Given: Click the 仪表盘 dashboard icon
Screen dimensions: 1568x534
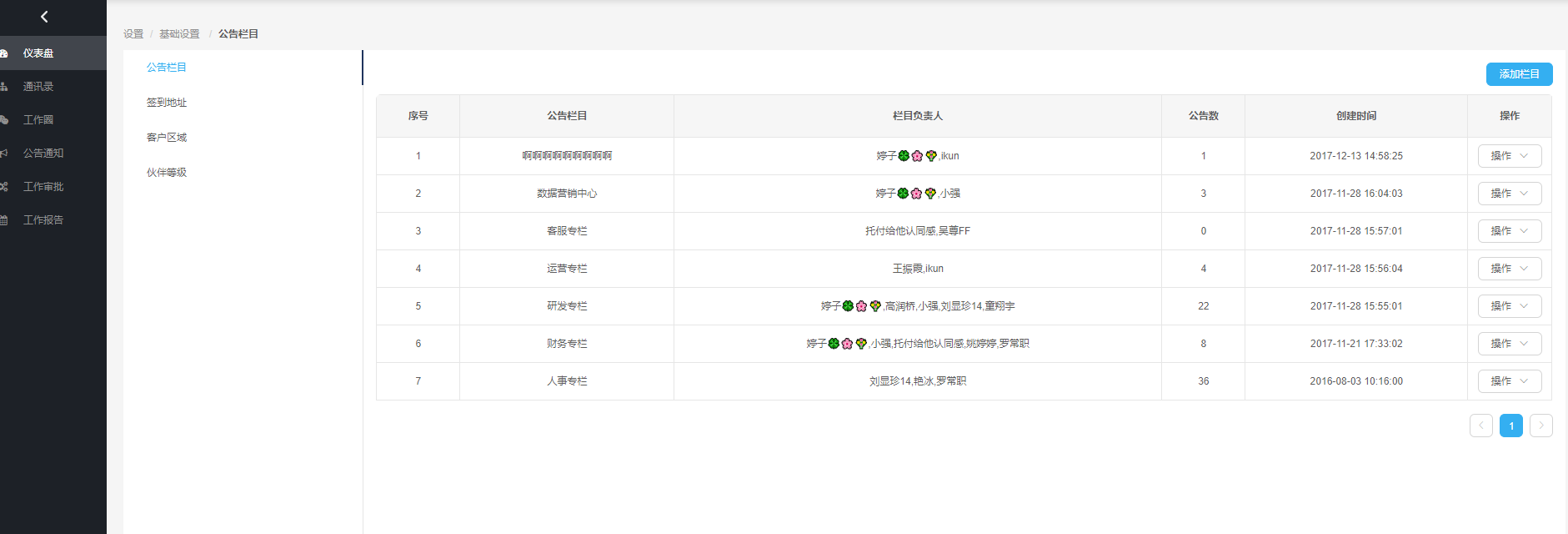Looking at the screenshot, I should (4, 53).
